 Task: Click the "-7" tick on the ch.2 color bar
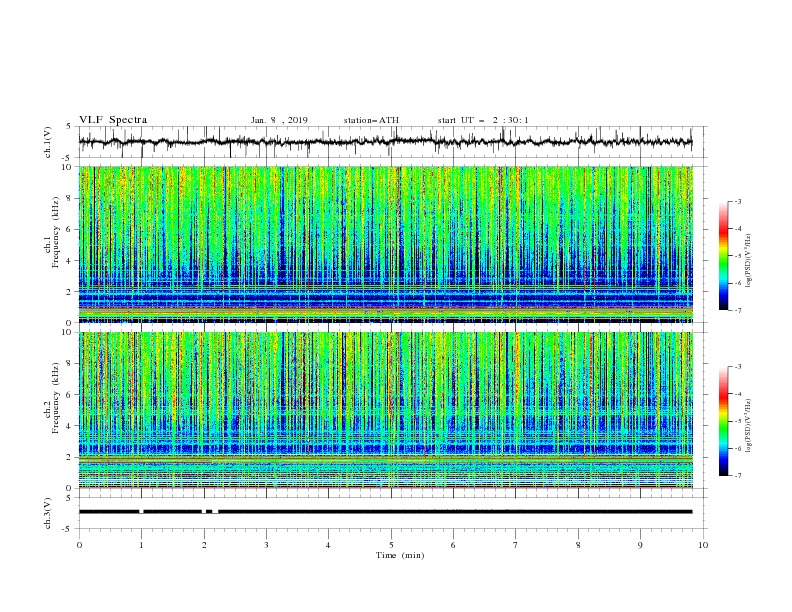[737, 475]
